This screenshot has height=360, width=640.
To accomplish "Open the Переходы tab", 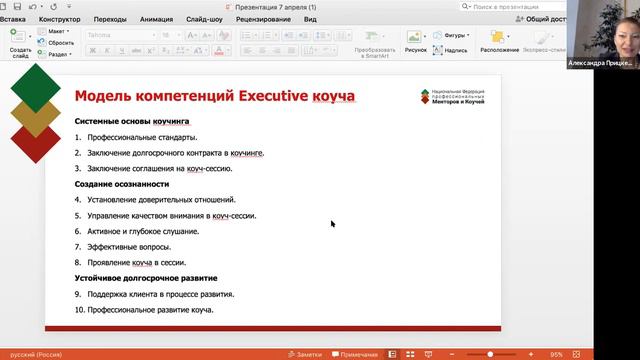I will coord(110,19).
